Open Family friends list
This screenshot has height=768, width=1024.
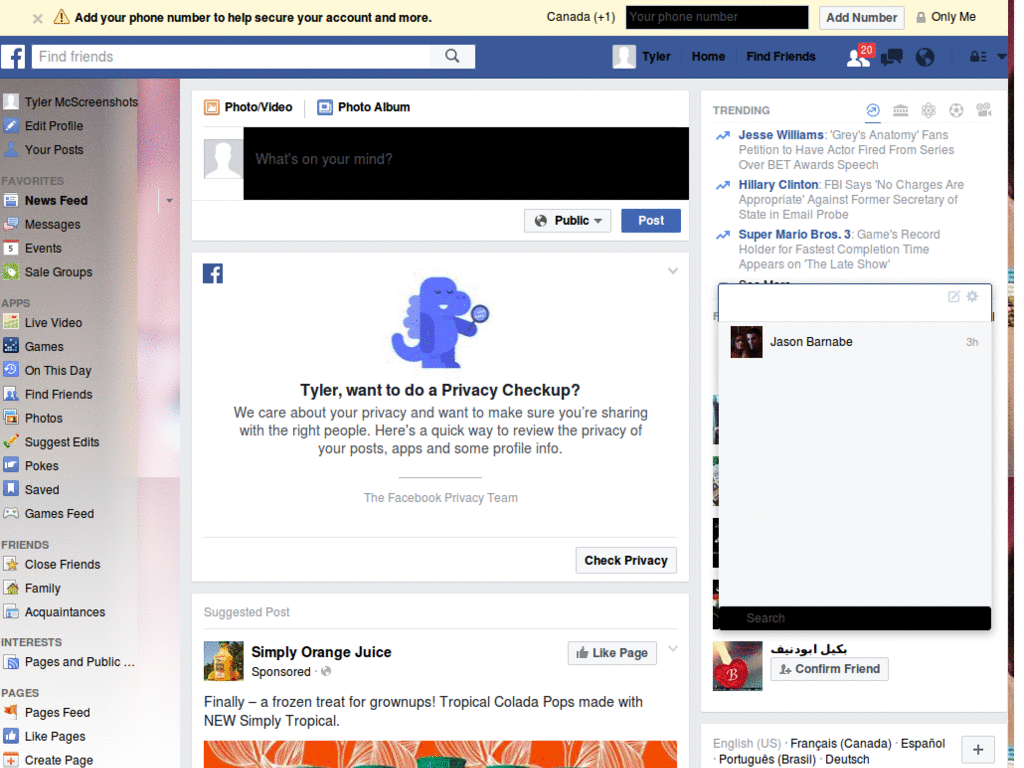[x=32, y=588]
